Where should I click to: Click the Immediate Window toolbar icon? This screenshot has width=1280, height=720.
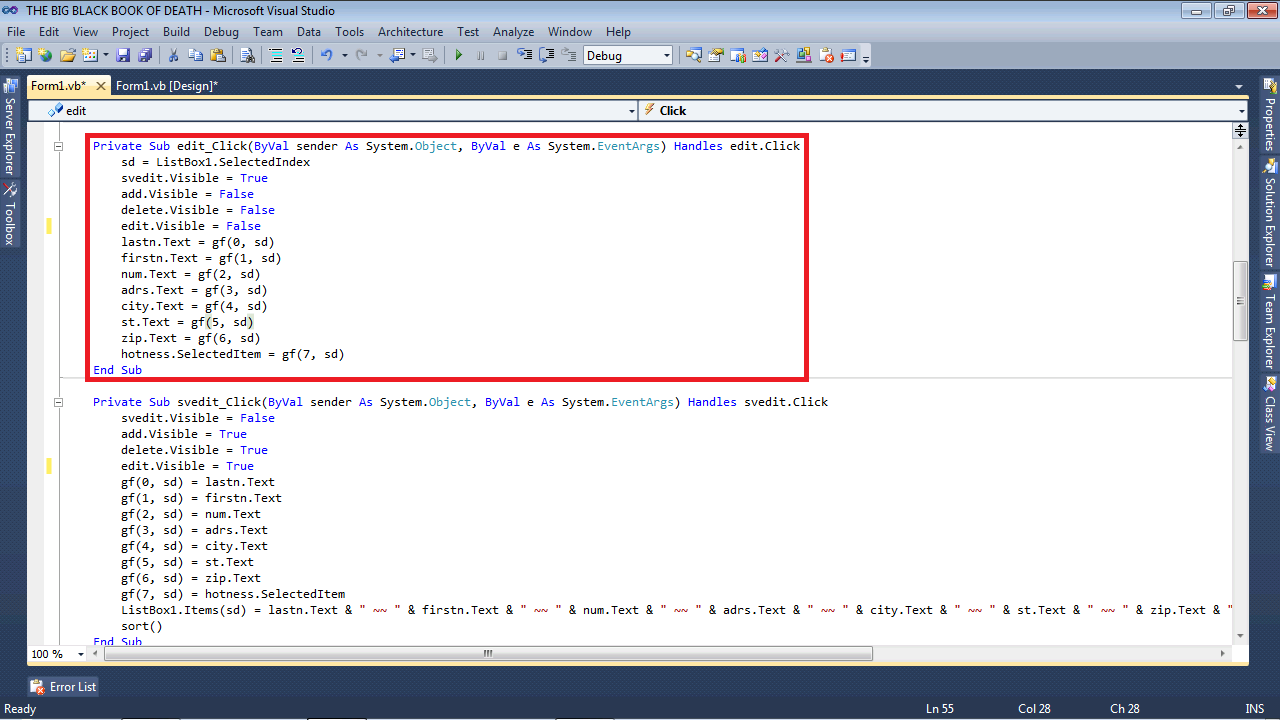848,55
